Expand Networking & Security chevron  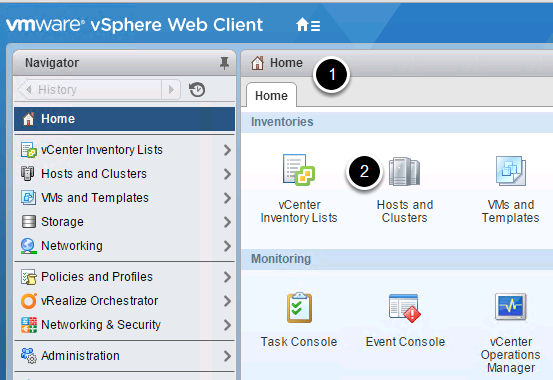pos(227,325)
